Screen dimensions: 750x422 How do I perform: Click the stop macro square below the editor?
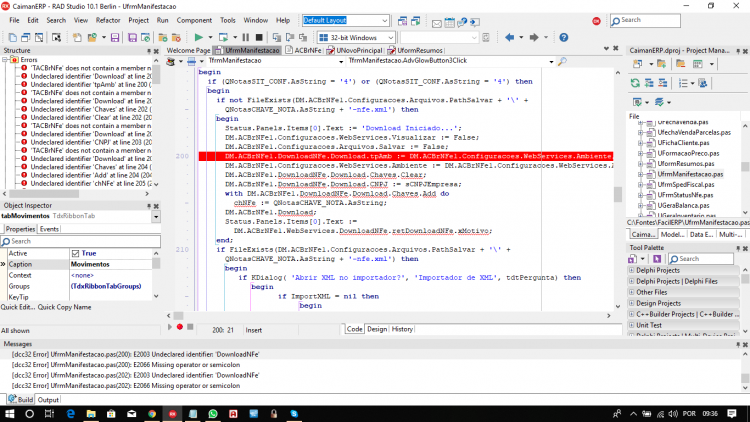click(190, 327)
